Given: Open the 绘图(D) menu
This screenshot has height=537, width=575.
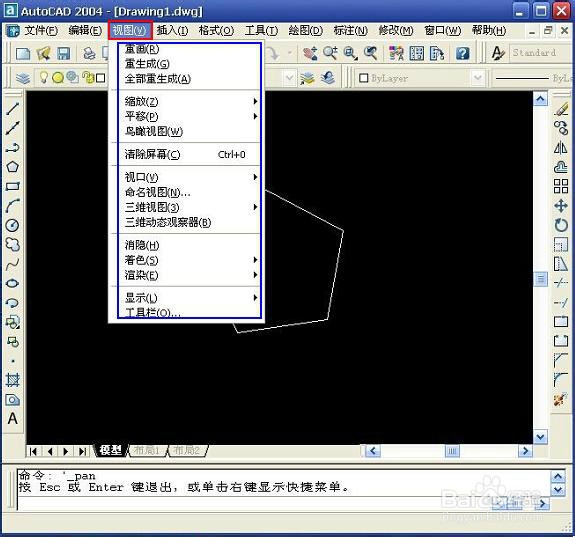Looking at the screenshot, I should point(305,30).
